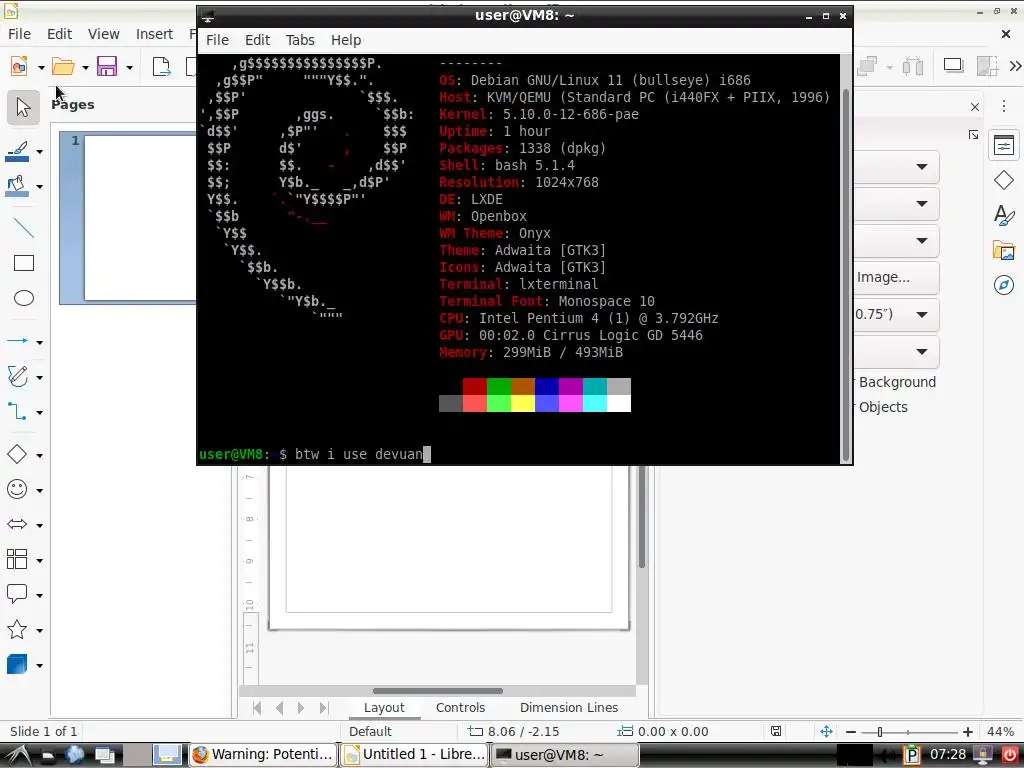This screenshot has width=1024, height=768.
Task: Click the Export page icon
Action: coord(161,67)
